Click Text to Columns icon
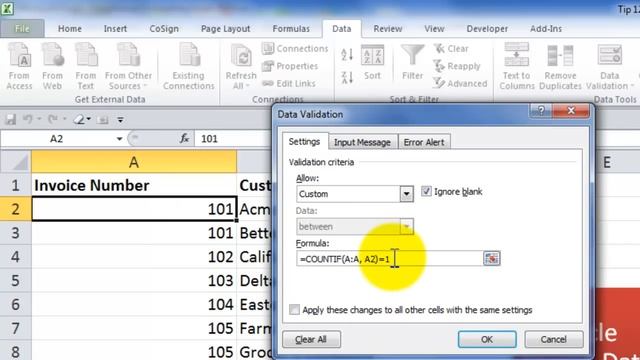 517,67
